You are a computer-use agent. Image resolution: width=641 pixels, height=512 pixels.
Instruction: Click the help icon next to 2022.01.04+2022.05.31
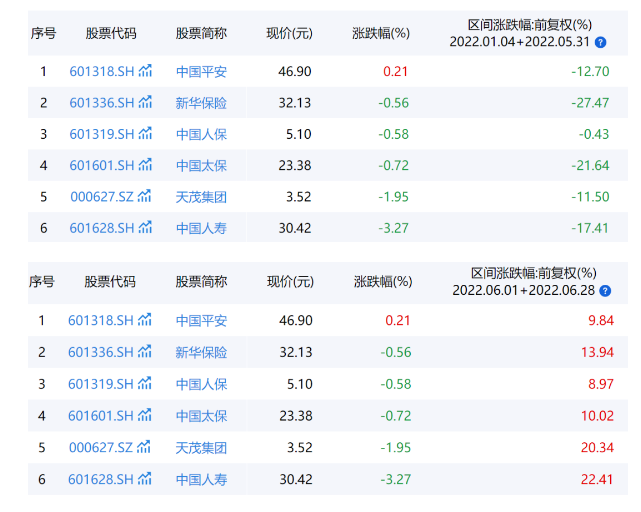(600, 43)
